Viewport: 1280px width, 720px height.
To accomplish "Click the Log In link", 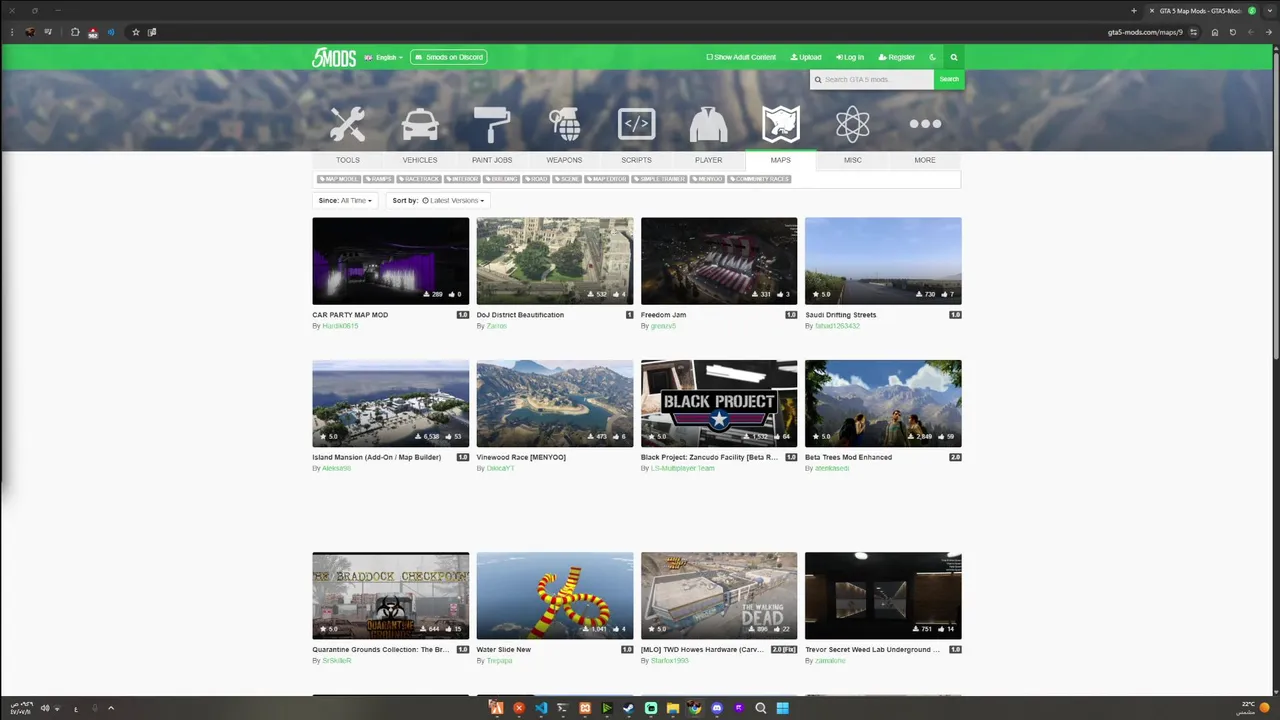I will coord(850,57).
